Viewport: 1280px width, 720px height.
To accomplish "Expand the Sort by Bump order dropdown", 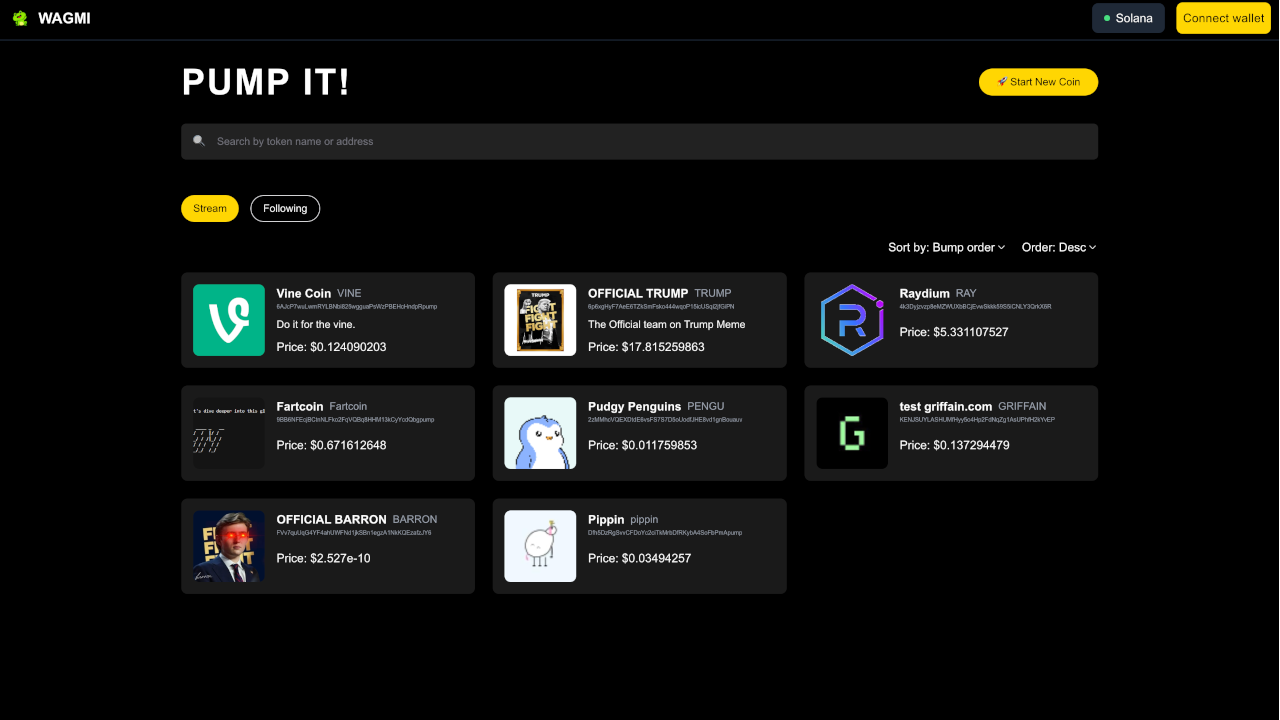I will point(946,247).
